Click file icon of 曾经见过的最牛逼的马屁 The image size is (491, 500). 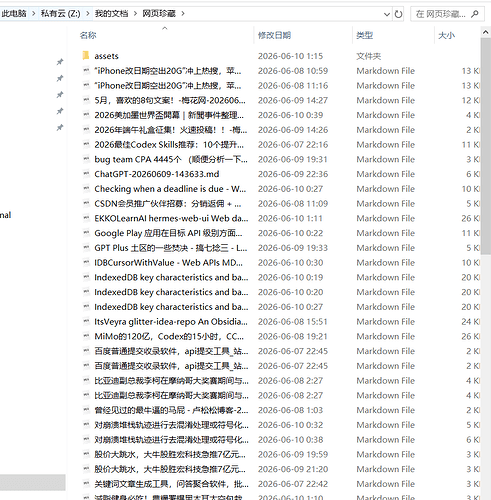(86, 410)
